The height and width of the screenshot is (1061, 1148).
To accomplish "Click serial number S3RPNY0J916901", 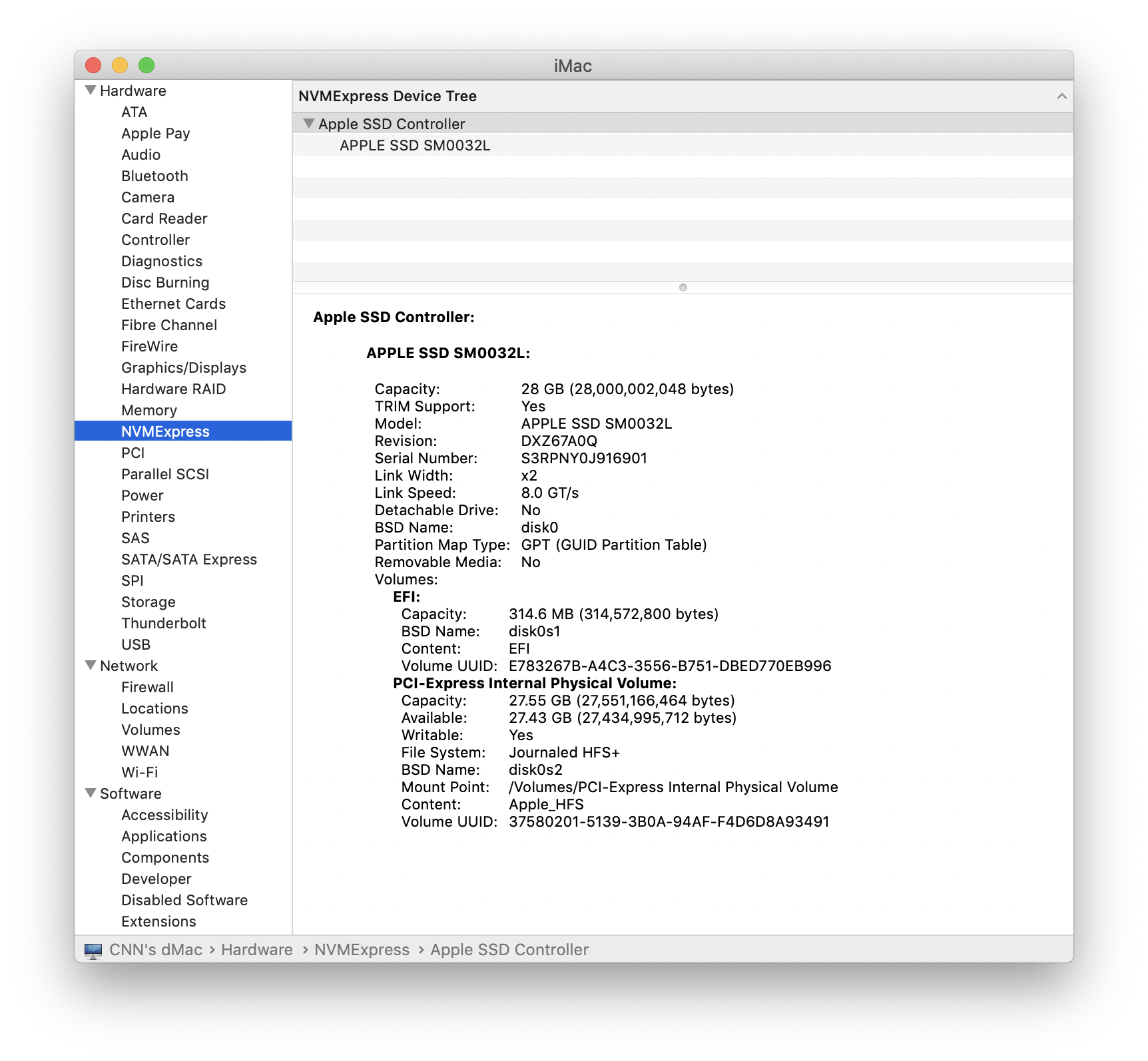I will coord(584,458).
